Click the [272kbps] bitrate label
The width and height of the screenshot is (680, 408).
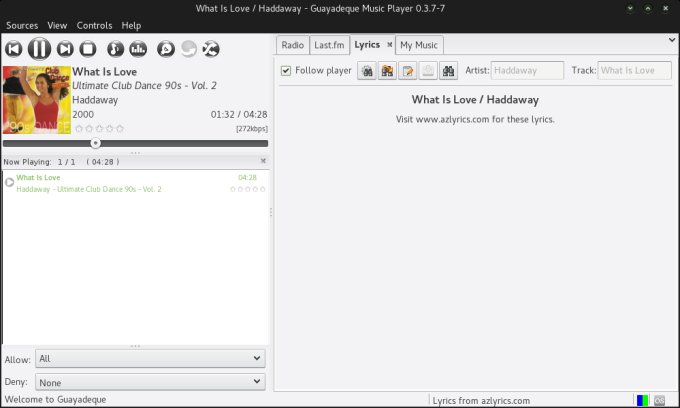coord(252,129)
